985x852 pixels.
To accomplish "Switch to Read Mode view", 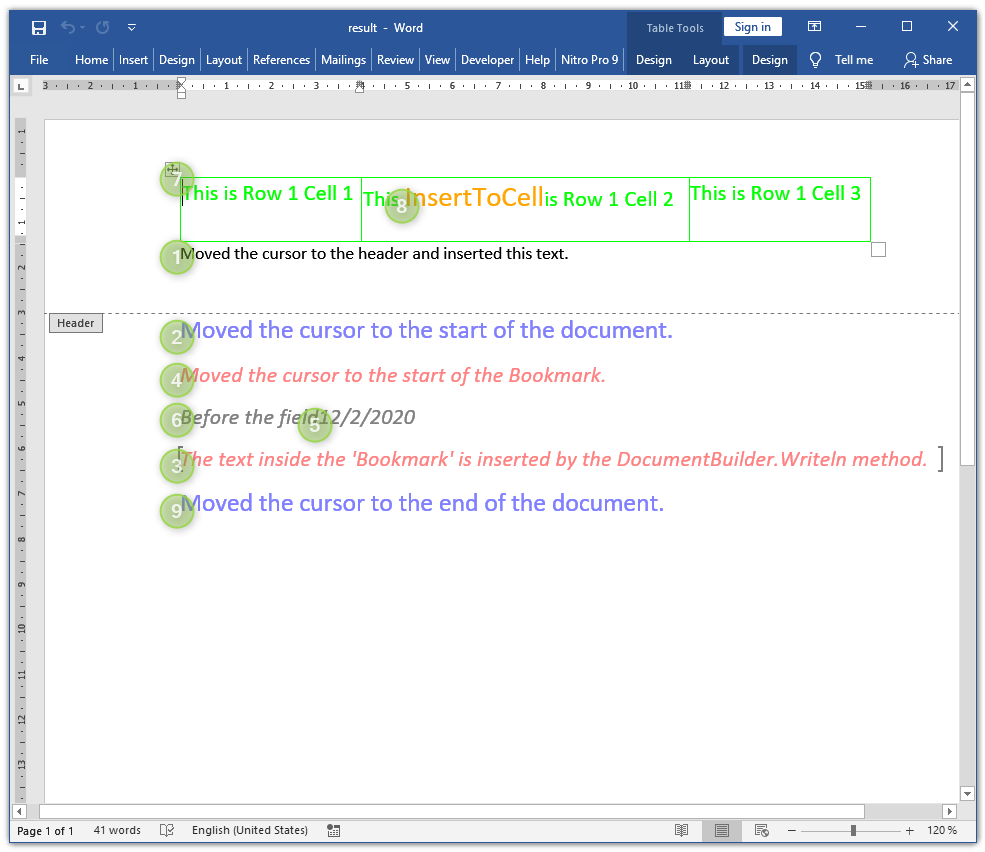I will (x=681, y=831).
